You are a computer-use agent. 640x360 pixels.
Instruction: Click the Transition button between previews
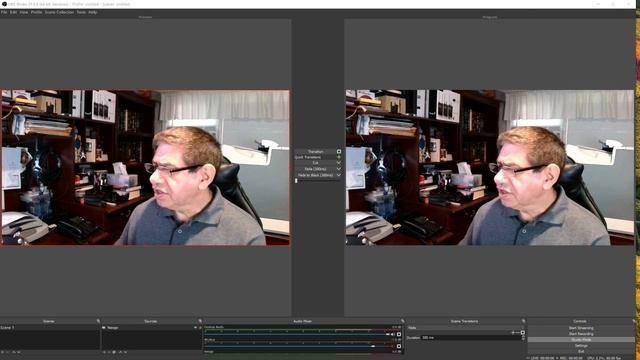[x=315, y=151]
